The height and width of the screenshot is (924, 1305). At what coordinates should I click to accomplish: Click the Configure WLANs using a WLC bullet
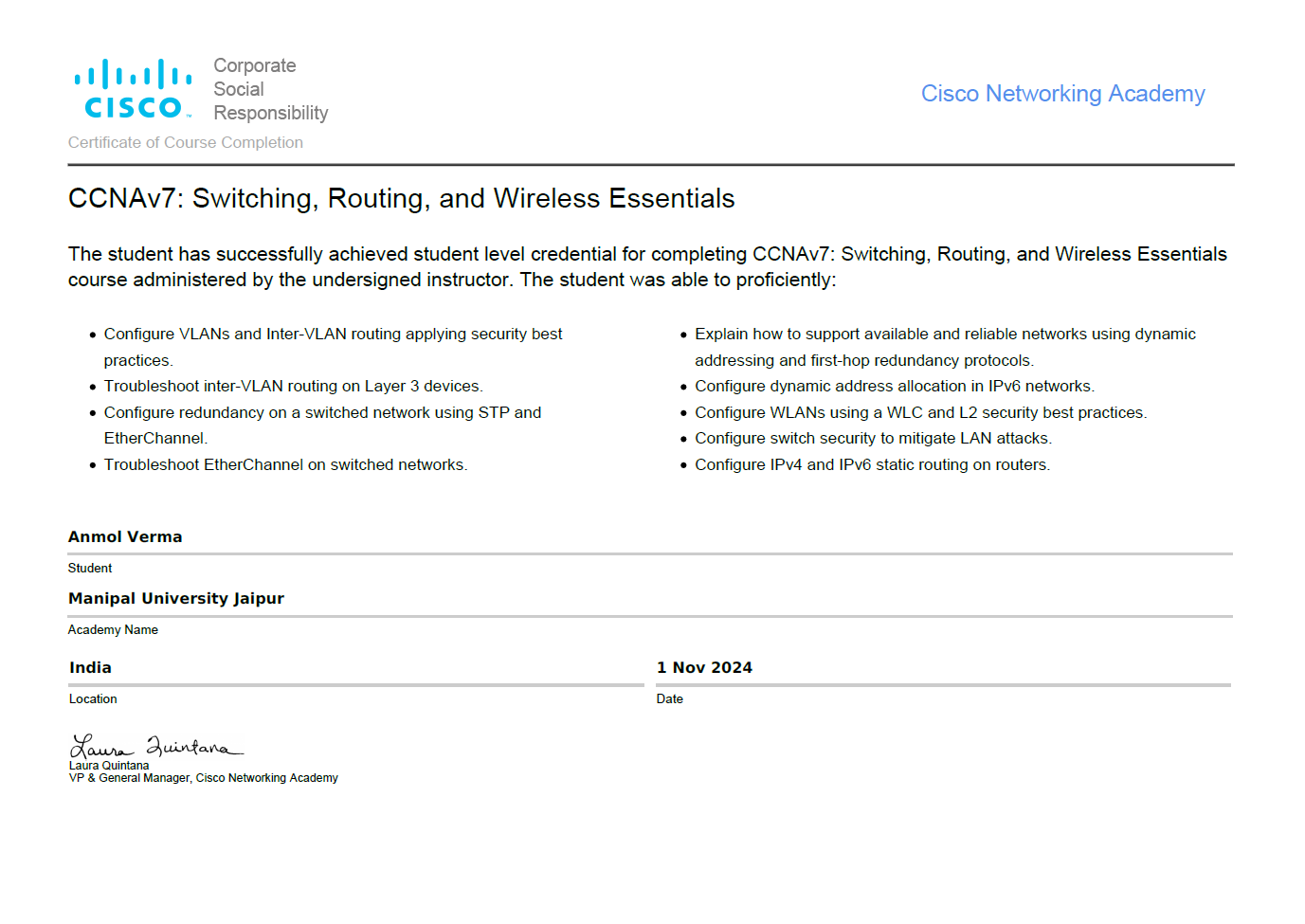tap(920, 412)
